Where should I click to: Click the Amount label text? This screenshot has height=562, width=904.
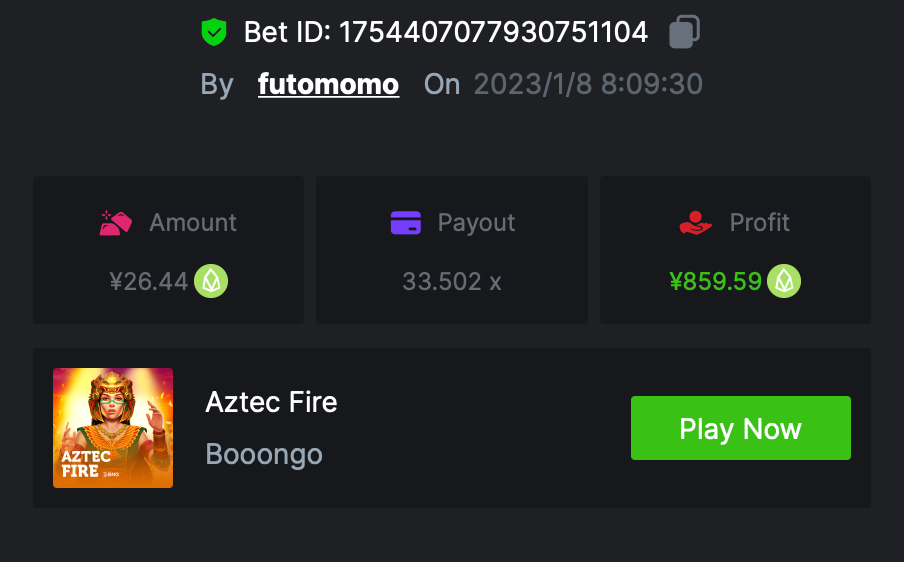(x=193, y=222)
